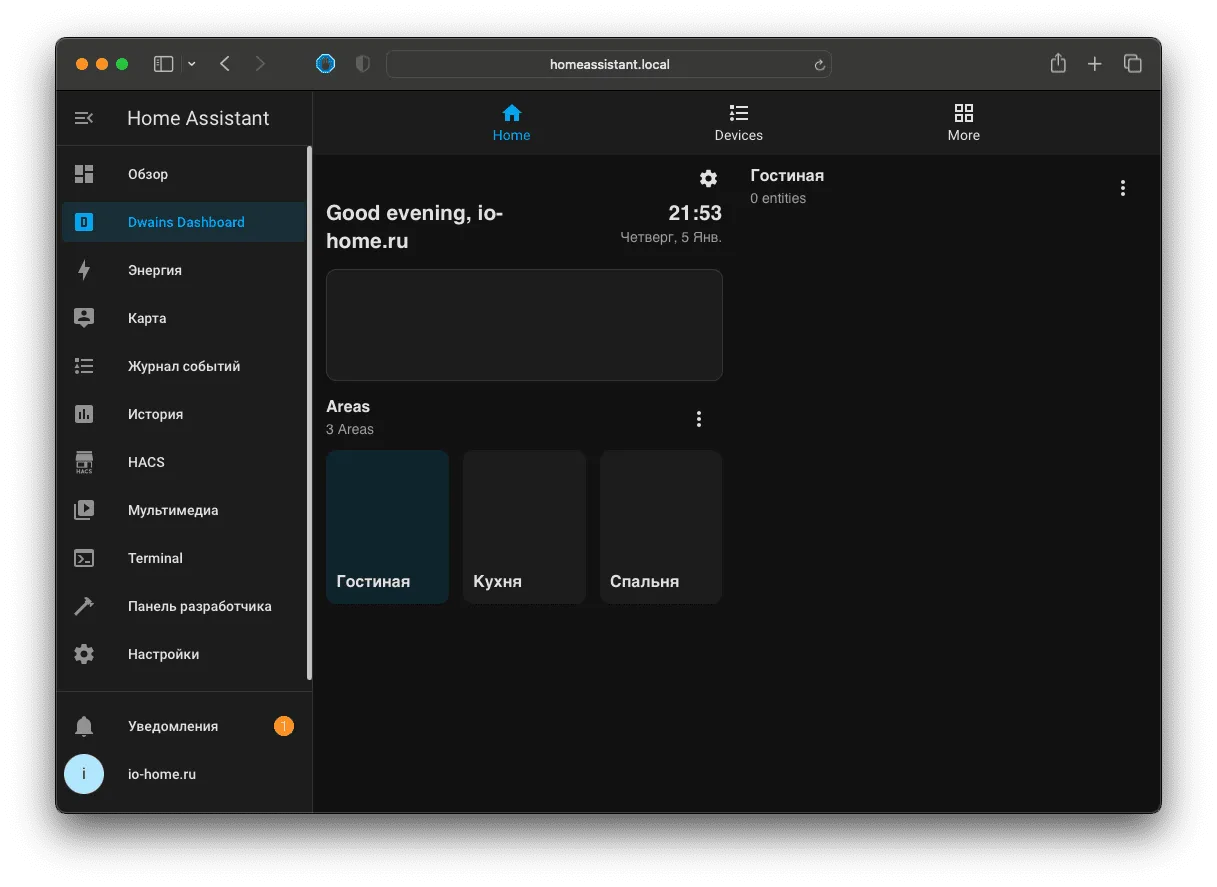Screen dimensions: 1217x887
Task: Switch to the Devices tab
Action: pyautogui.click(x=739, y=123)
